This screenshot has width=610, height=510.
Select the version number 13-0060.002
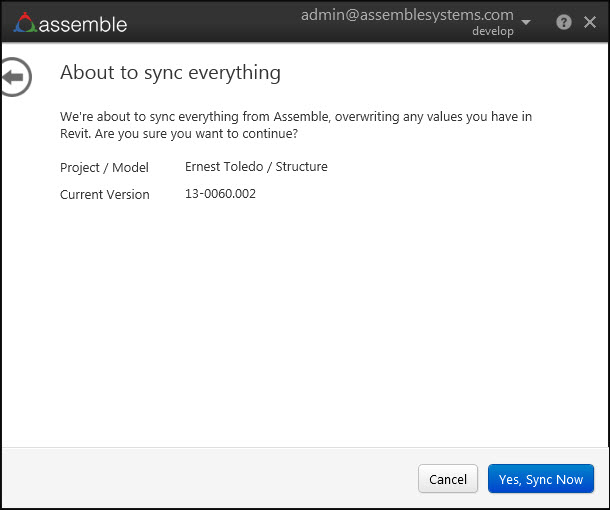point(220,194)
